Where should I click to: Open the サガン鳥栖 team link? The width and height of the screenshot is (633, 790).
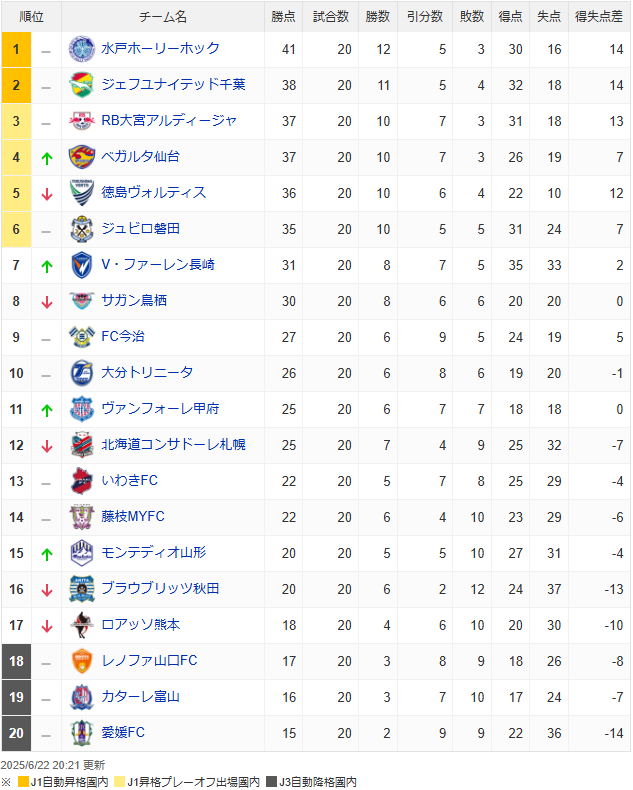pyautogui.click(x=134, y=301)
